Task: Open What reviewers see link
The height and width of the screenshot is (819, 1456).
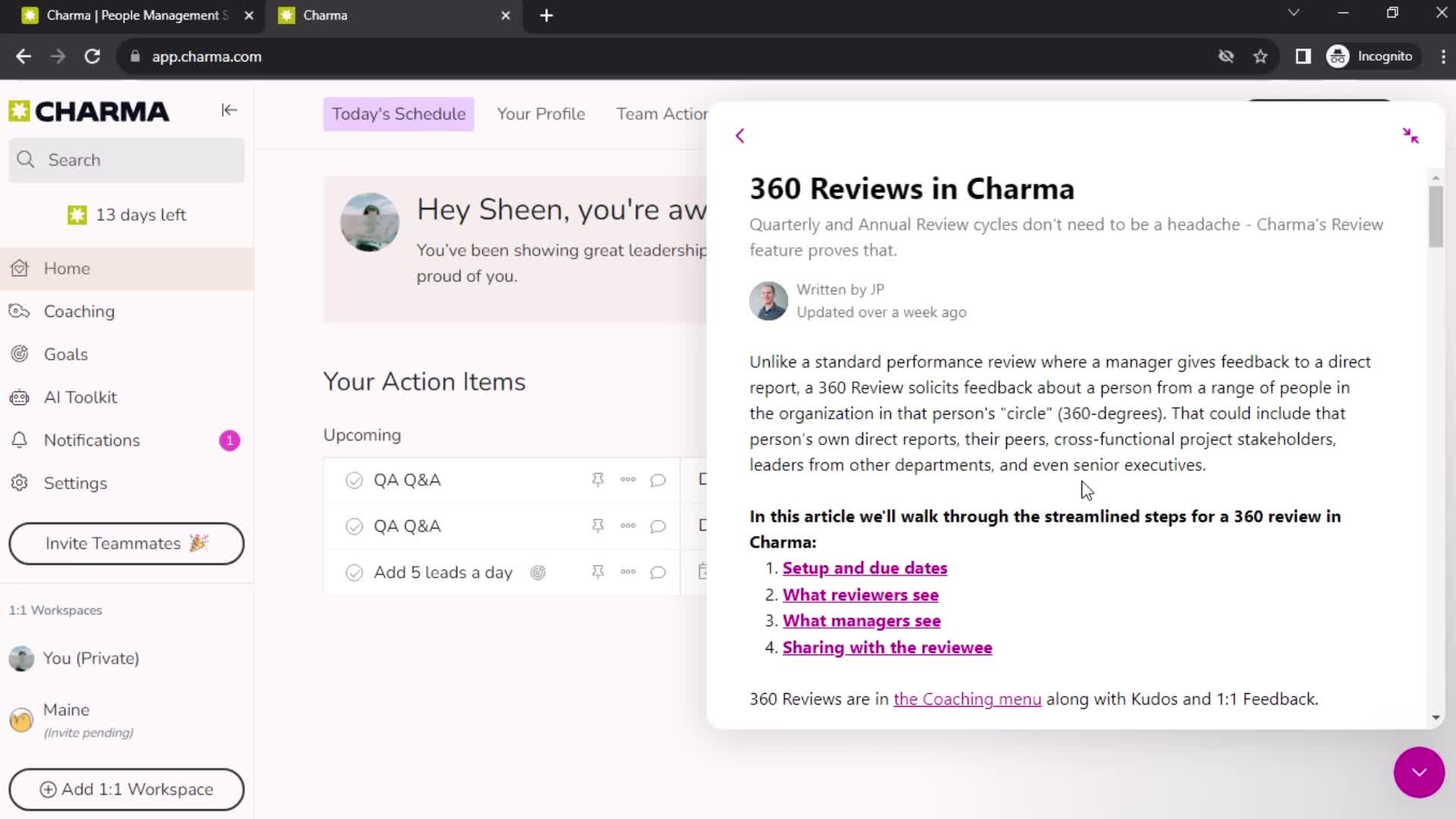Action: (861, 595)
